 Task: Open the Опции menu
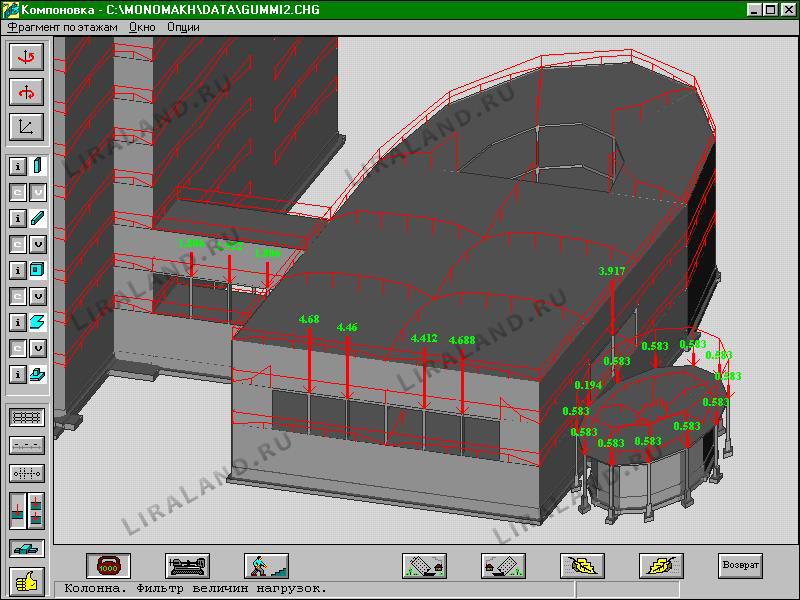click(x=183, y=27)
